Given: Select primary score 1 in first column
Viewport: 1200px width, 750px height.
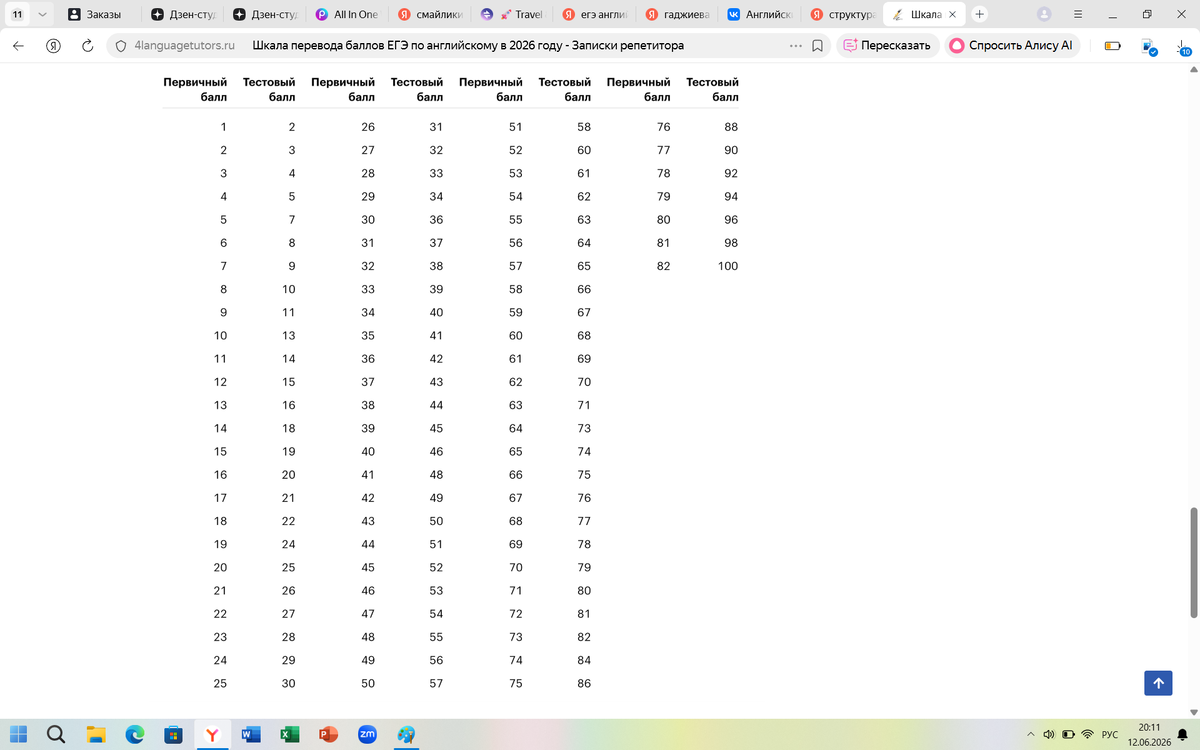Looking at the screenshot, I should [x=223, y=127].
